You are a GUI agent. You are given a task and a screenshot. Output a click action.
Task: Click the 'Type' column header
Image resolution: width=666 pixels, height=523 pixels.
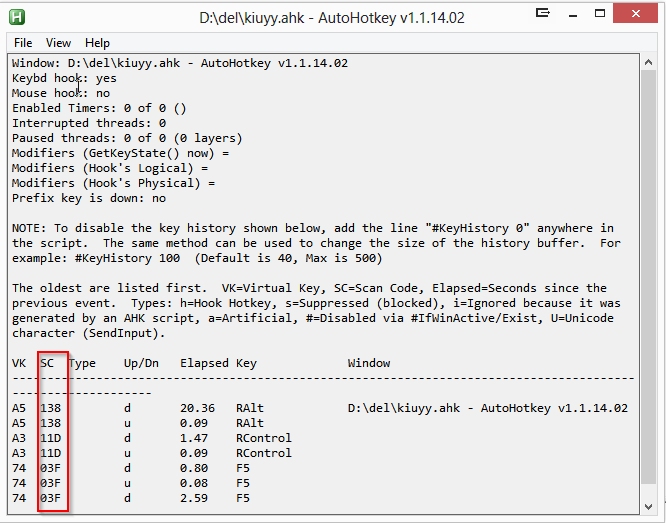(x=82, y=364)
